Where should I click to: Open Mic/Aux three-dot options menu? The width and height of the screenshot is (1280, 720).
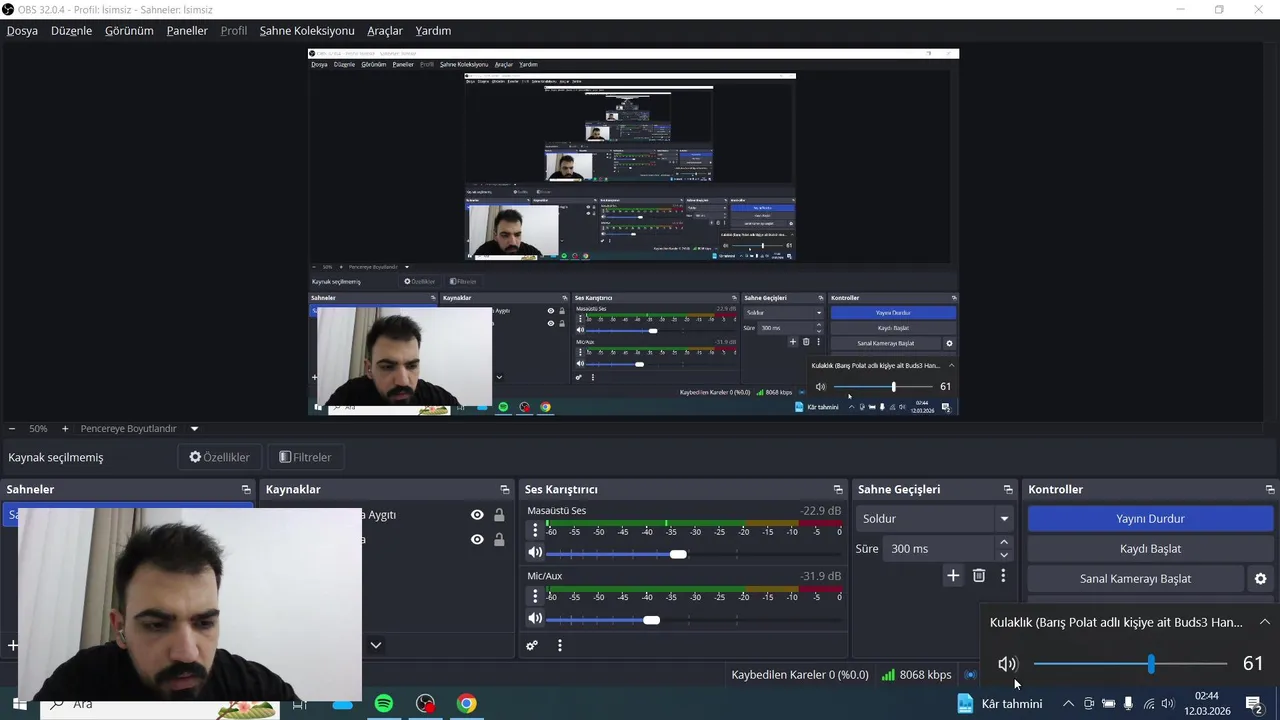point(535,596)
